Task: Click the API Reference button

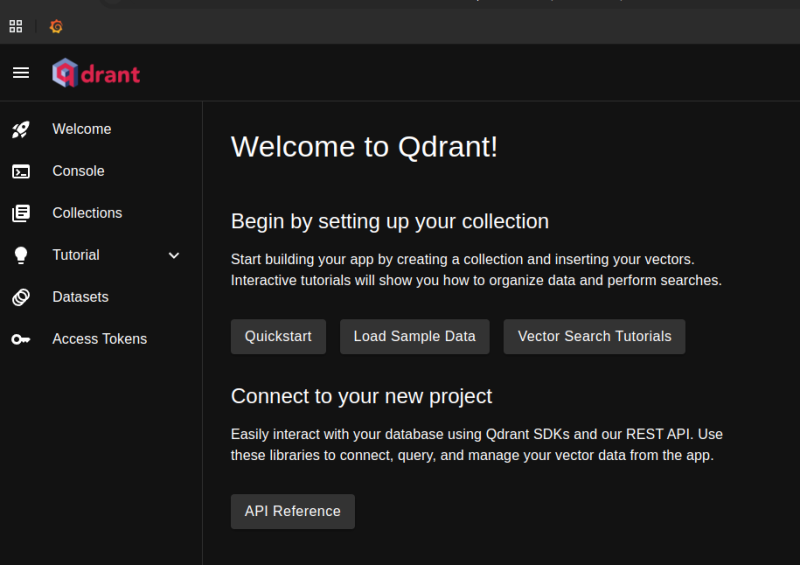Action: coord(292,511)
